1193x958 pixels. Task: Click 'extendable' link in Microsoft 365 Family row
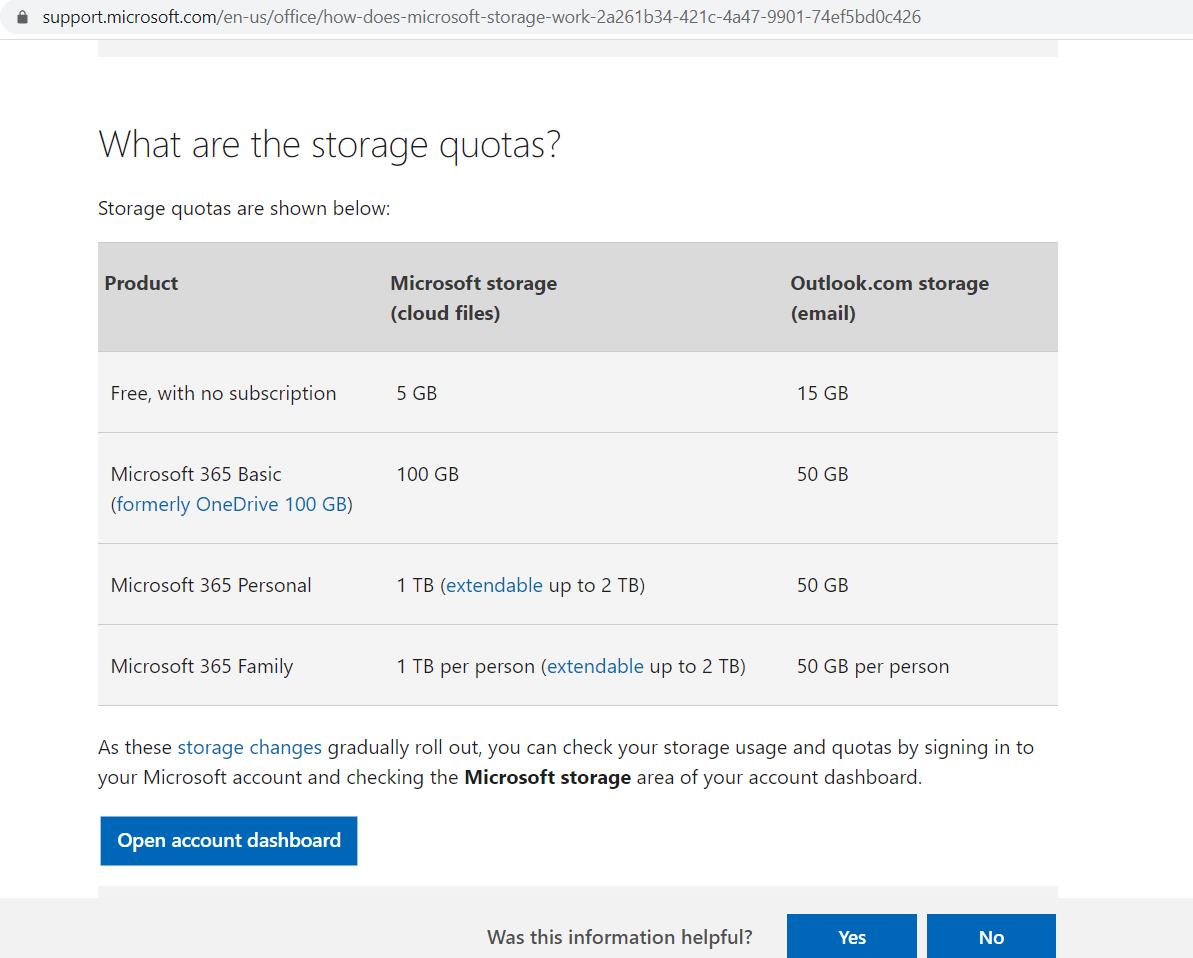click(595, 666)
